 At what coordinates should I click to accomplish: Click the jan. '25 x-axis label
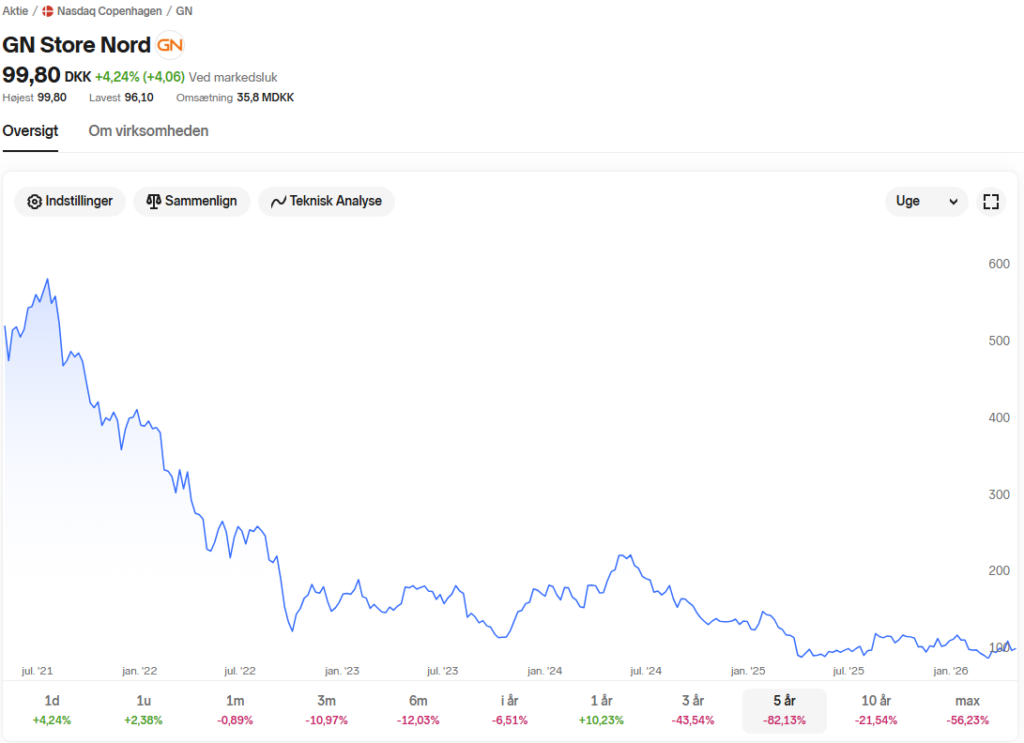pyautogui.click(x=748, y=671)
